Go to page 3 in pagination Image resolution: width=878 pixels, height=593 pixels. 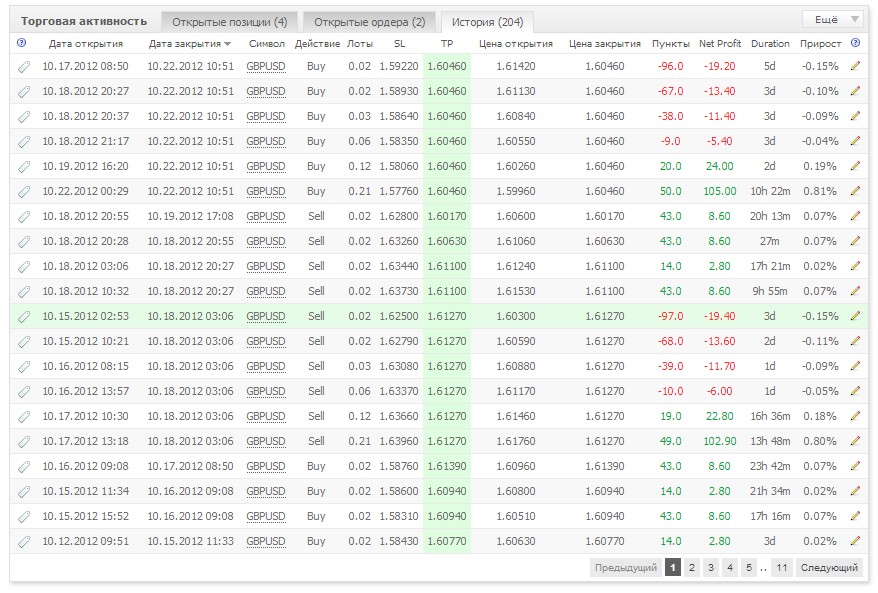[x=711, y=567]
